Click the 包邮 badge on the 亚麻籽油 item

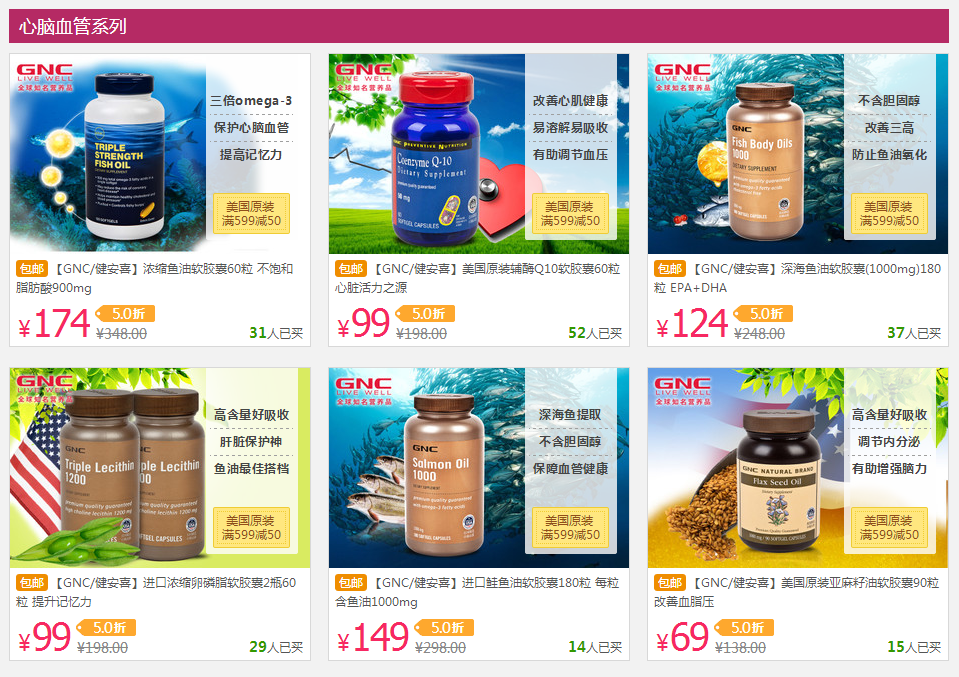pos(670,583)
